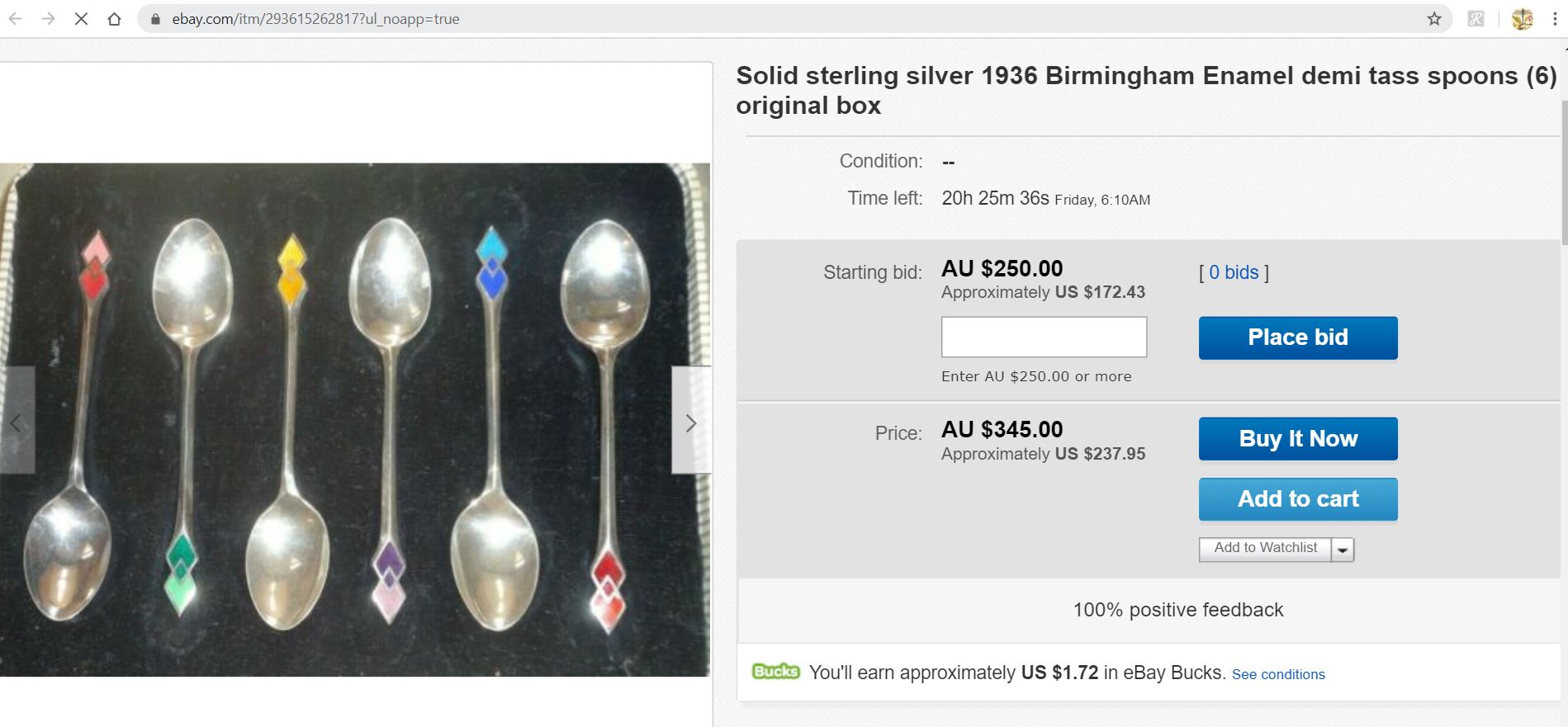Image resolution: width=1568 pixels, height=727 pixels.
Task: Open the Add to Watchlist dropdown arrow
Action: (1343, 549)
